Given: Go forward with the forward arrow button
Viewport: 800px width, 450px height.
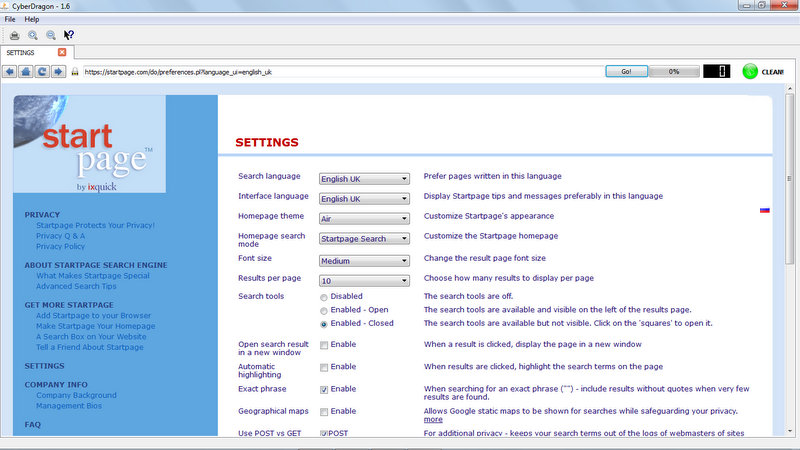Looking at the screenshot, I should (x=59, y=71).
